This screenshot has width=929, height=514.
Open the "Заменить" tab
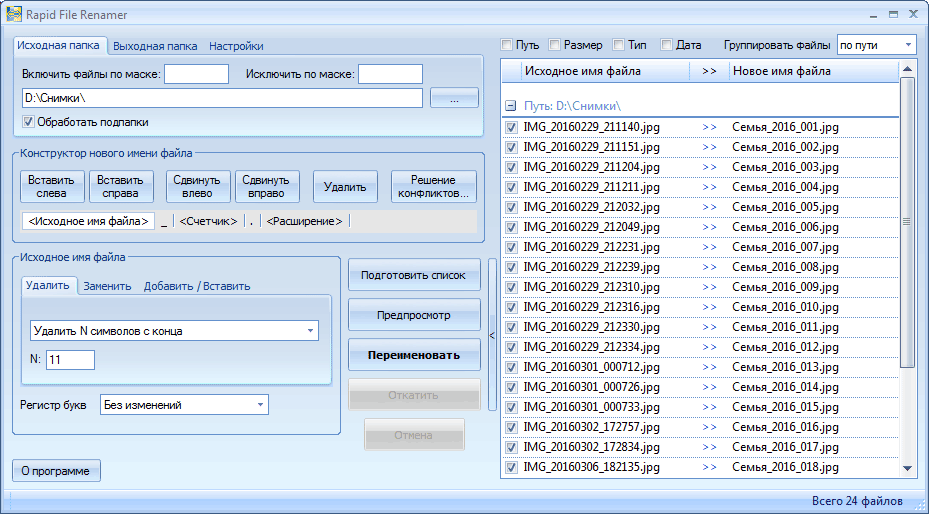tap(107, 286)
